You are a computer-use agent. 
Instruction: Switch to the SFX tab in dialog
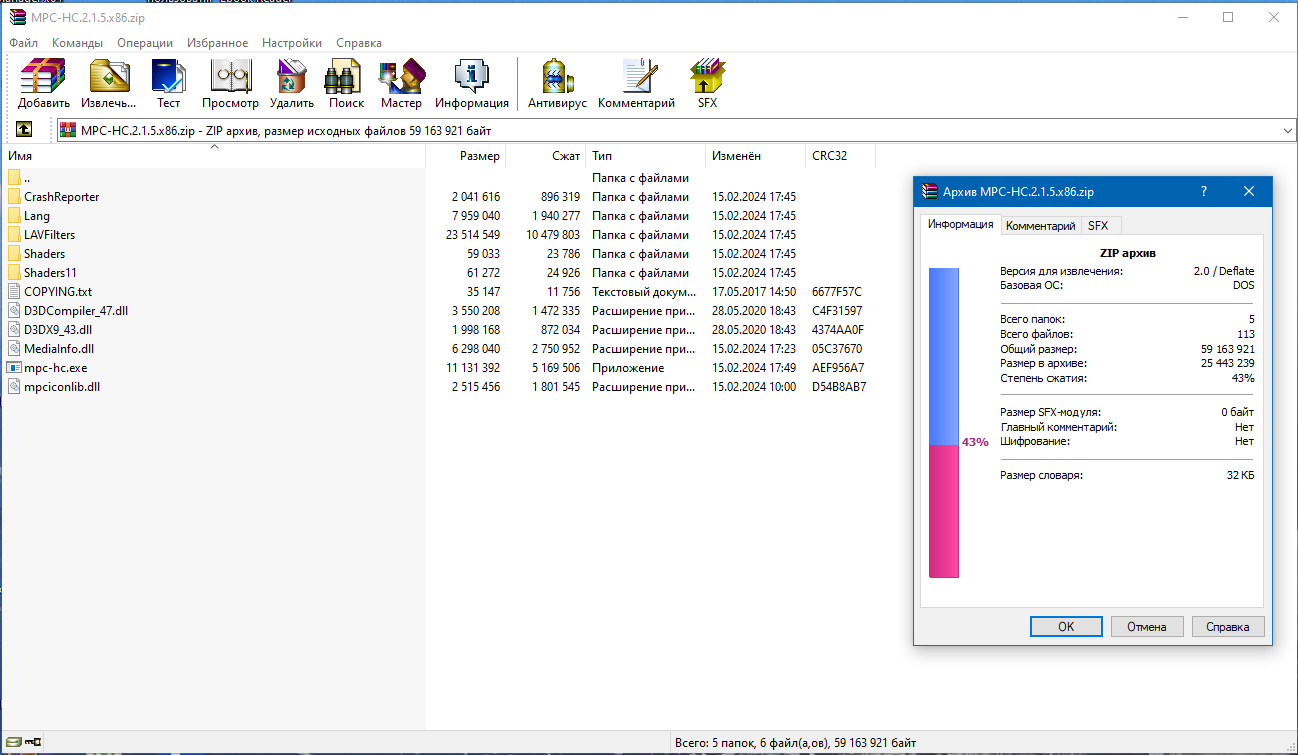[1100, 225]
